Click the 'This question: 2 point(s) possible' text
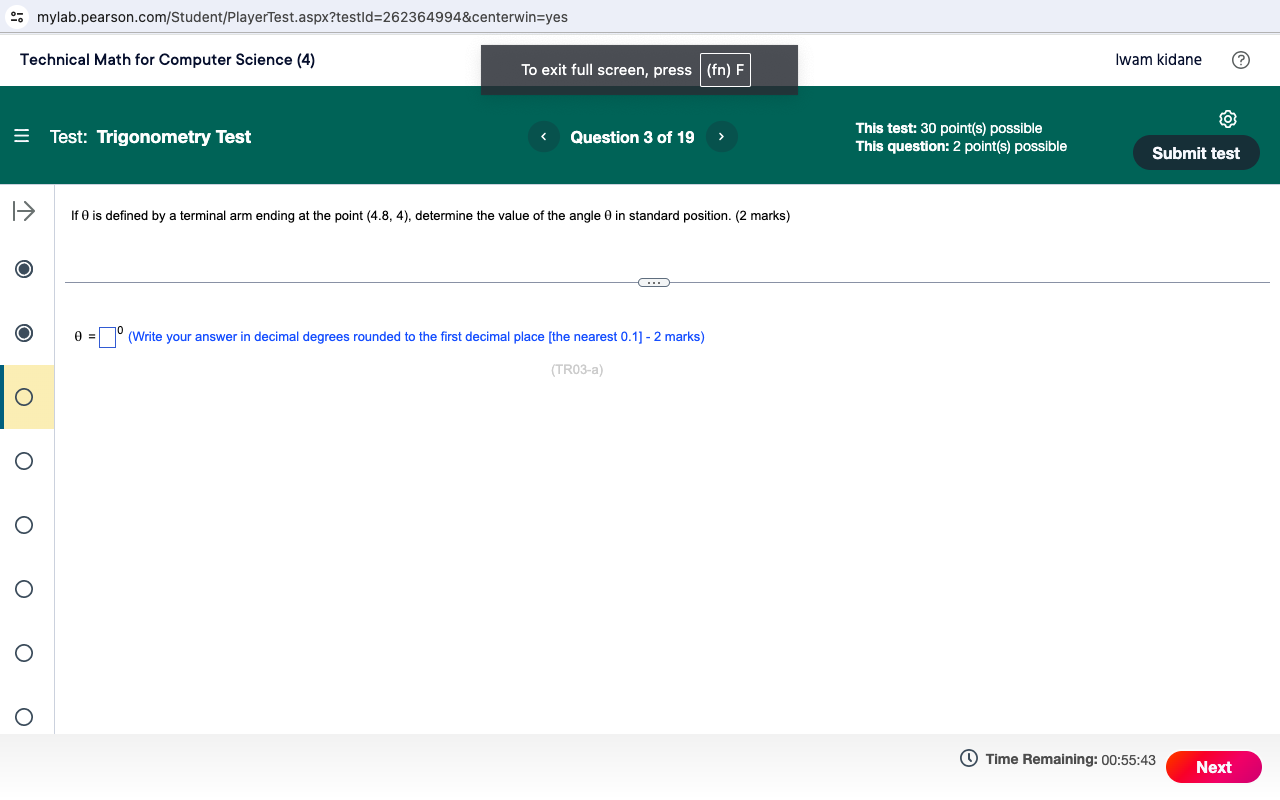 tap(961, 146)
